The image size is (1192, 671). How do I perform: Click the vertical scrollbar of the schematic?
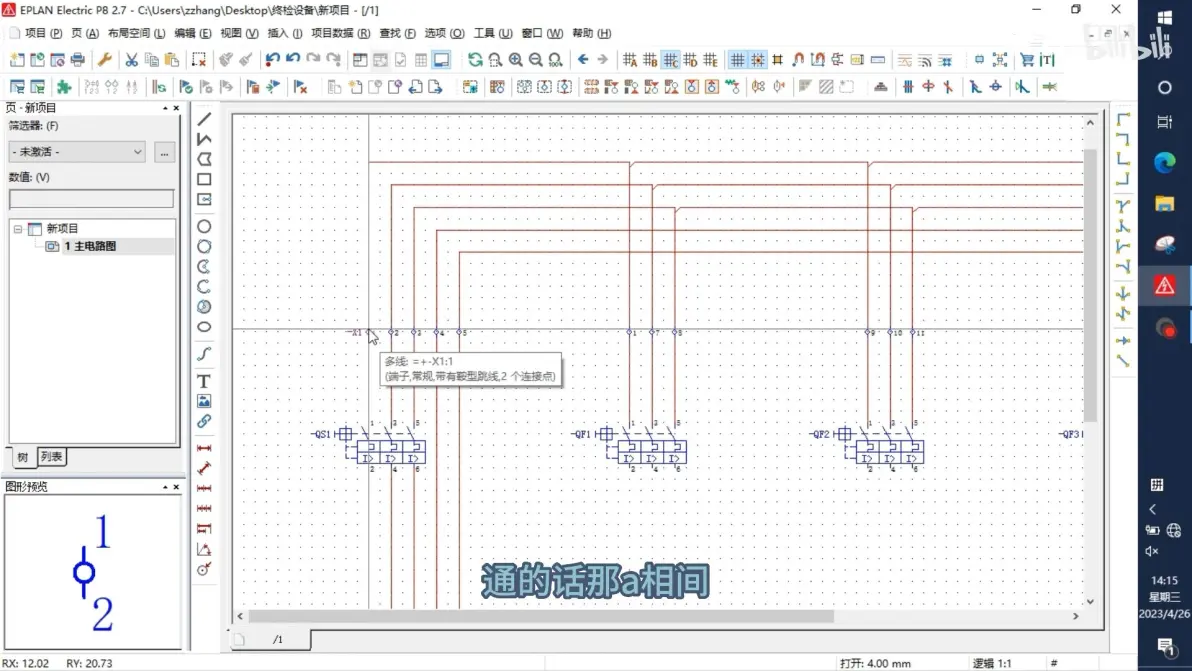coord(1090,285)
